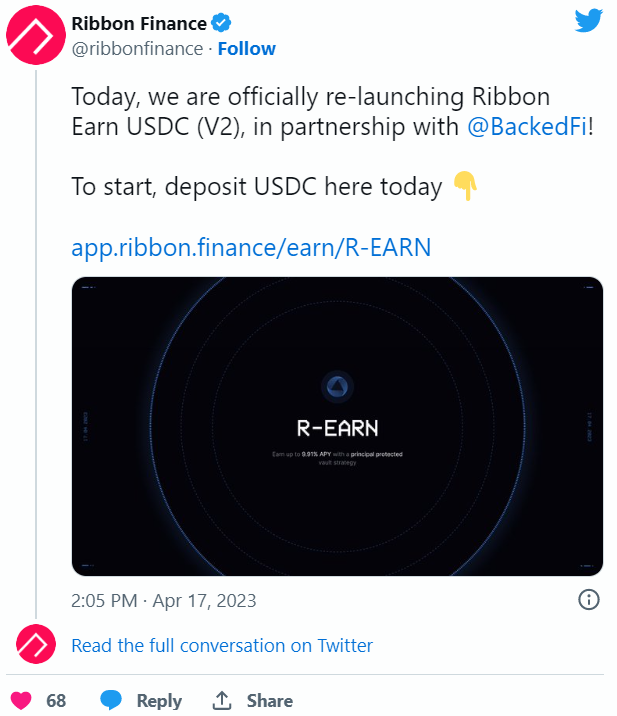Open app.ribbon.finance/earn/R-EARN link
The image size is (617, 716).
coord(251,247)
